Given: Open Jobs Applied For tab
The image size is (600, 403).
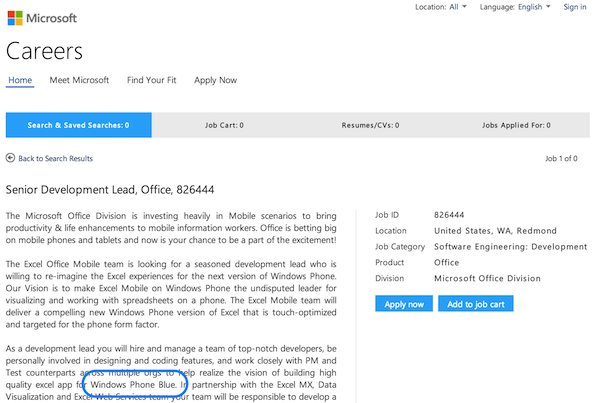Looking at the screenshot, I should (x=516, y=125).
